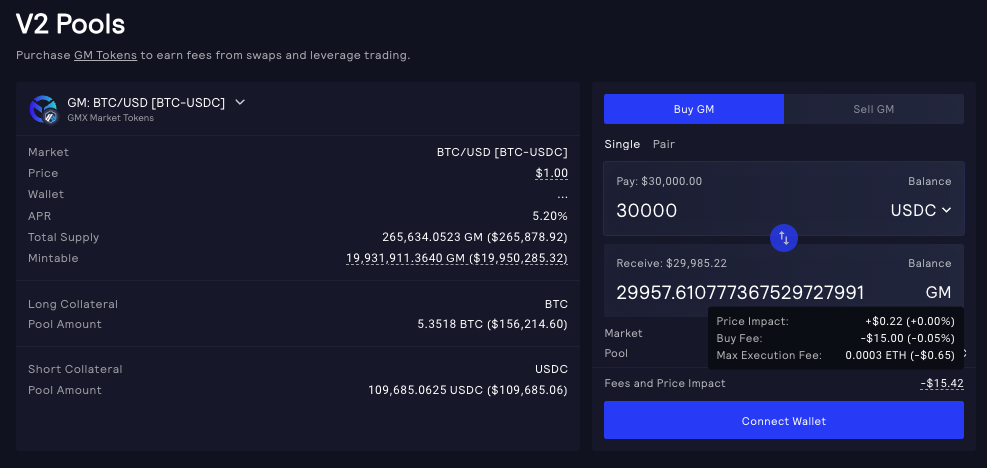
Task: Expand the GM: BTC/USD market selector chevron
Action: 240,102
